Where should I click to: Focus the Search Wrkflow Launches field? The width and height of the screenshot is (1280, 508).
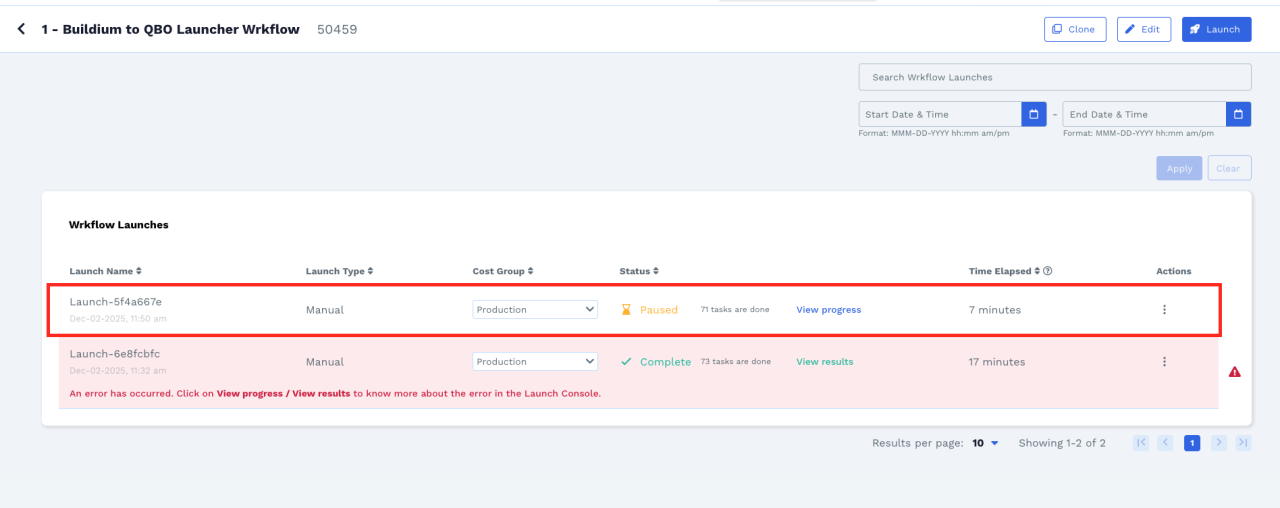pos(1054,77)
